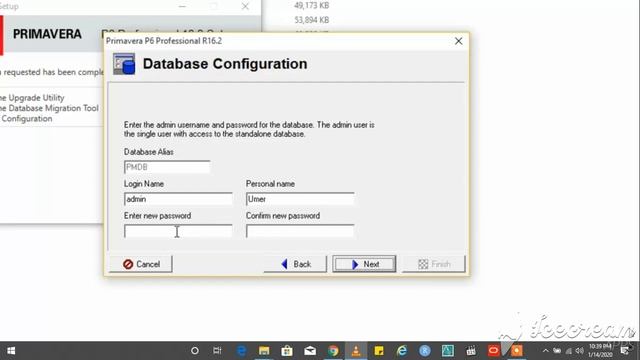The image size is (640, 360).
Task: Open Sticky Notes from the taskbar
Action: 379,351
